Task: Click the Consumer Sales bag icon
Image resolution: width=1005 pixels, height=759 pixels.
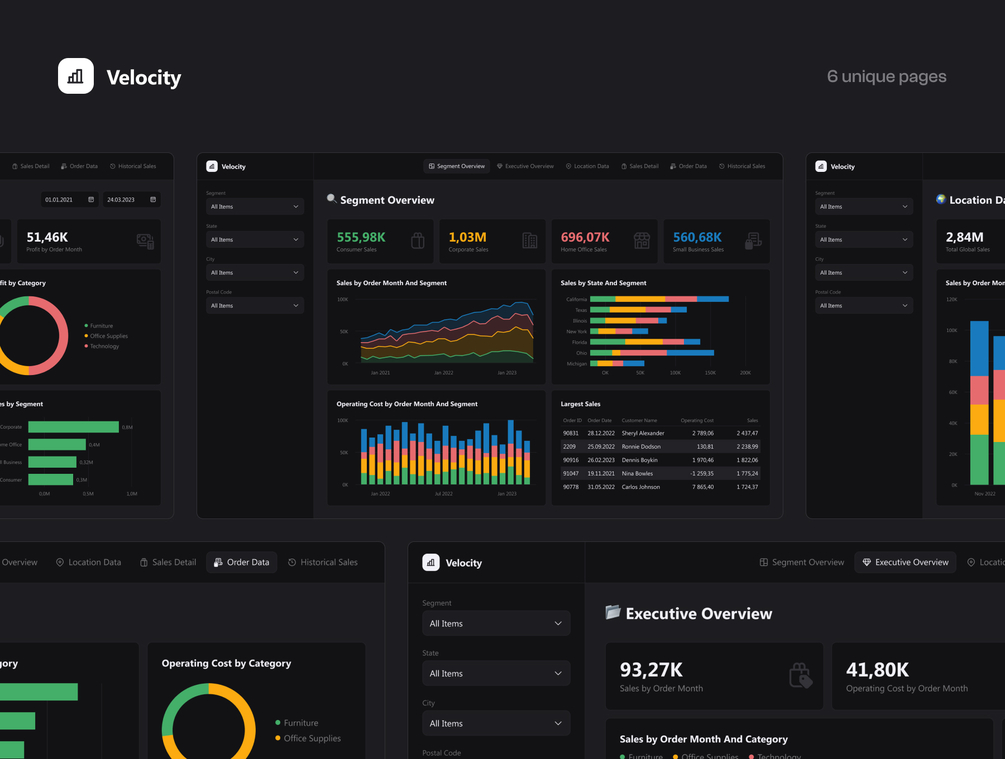Action: (417, 240)
